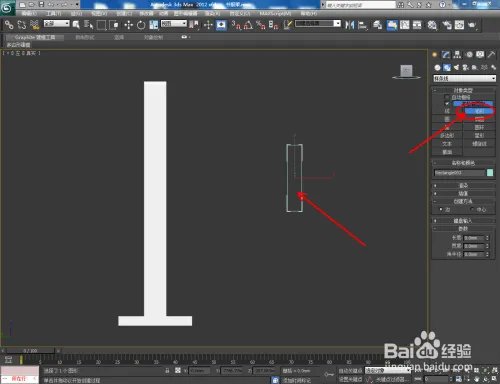Choose the Select Object tool
Image resolution: width=500 pixels, height=384 pixels.
click(x=76, y=25)
